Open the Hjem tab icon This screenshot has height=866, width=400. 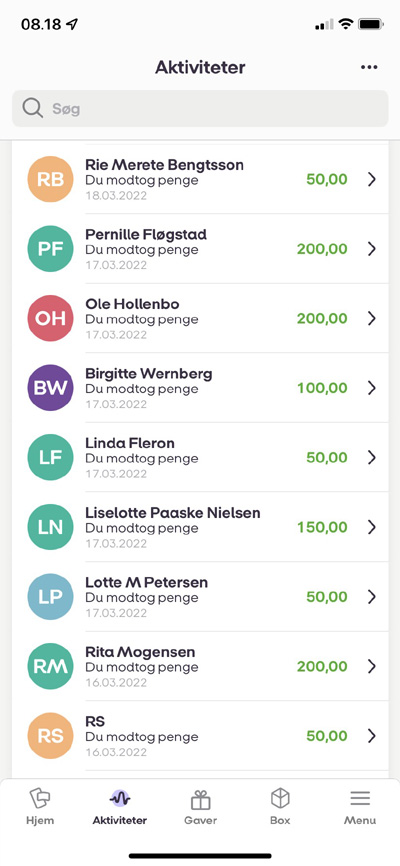pos(40,799)
